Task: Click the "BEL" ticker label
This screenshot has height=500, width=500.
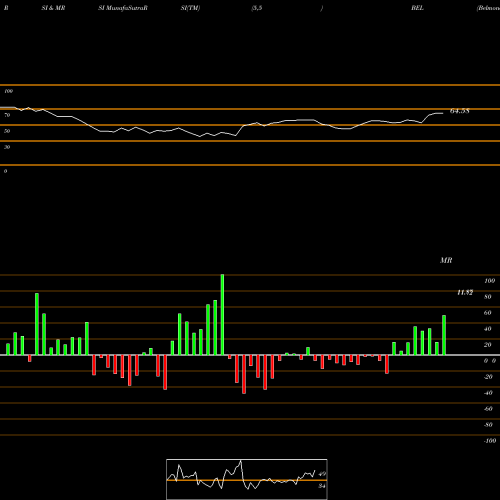Action: click(x=417, y=8)
